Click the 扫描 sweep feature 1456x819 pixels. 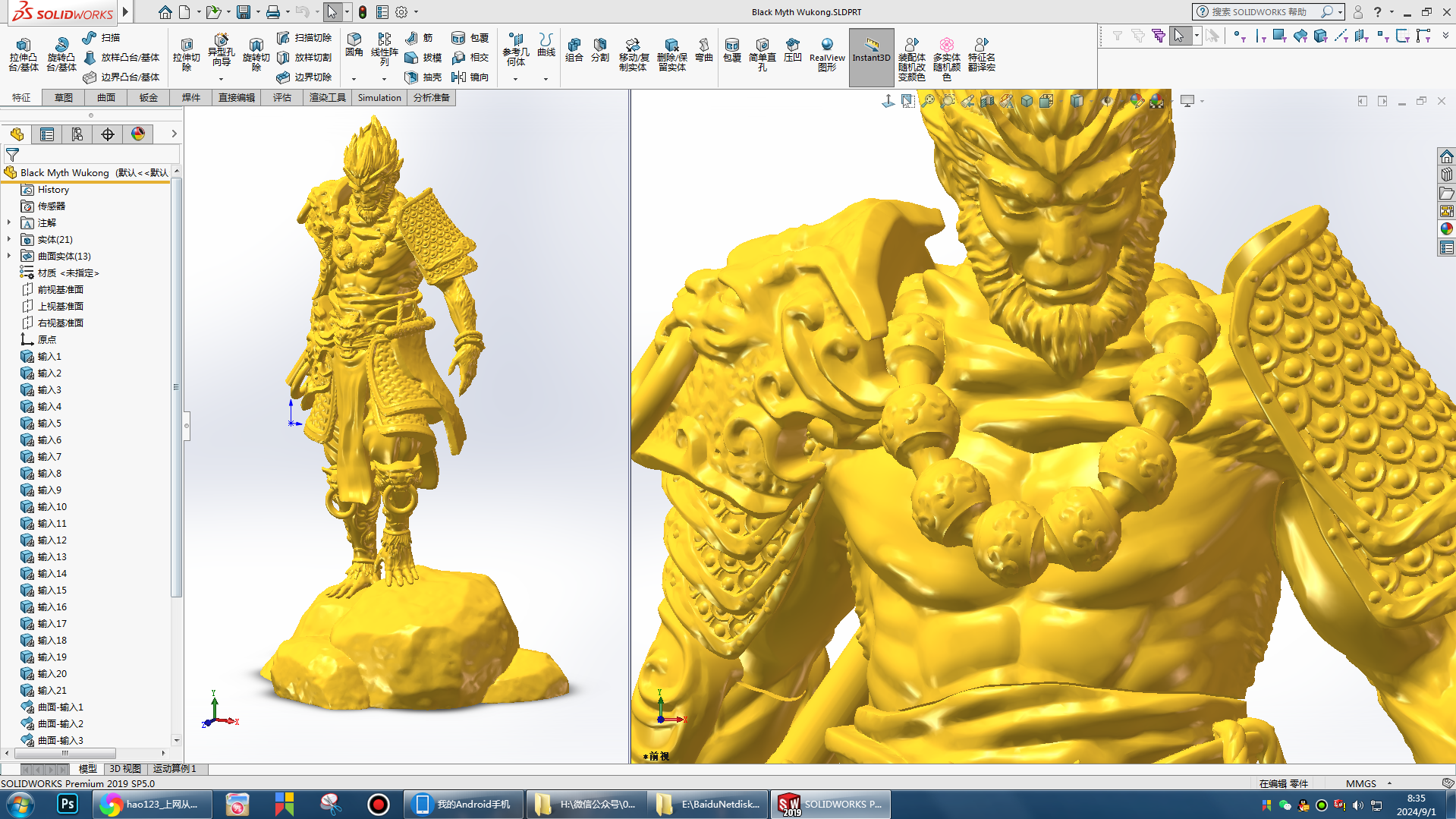tap(101, 37)
